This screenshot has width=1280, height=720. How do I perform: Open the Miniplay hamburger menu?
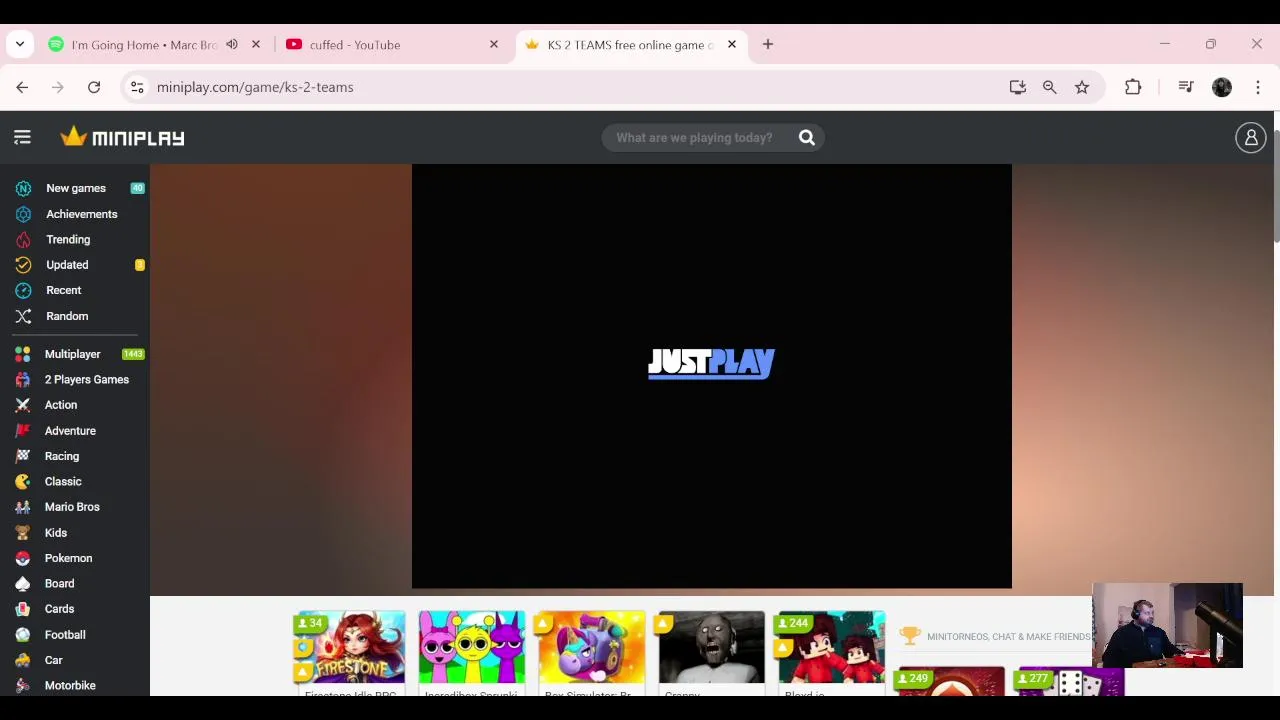pos(22,138)
